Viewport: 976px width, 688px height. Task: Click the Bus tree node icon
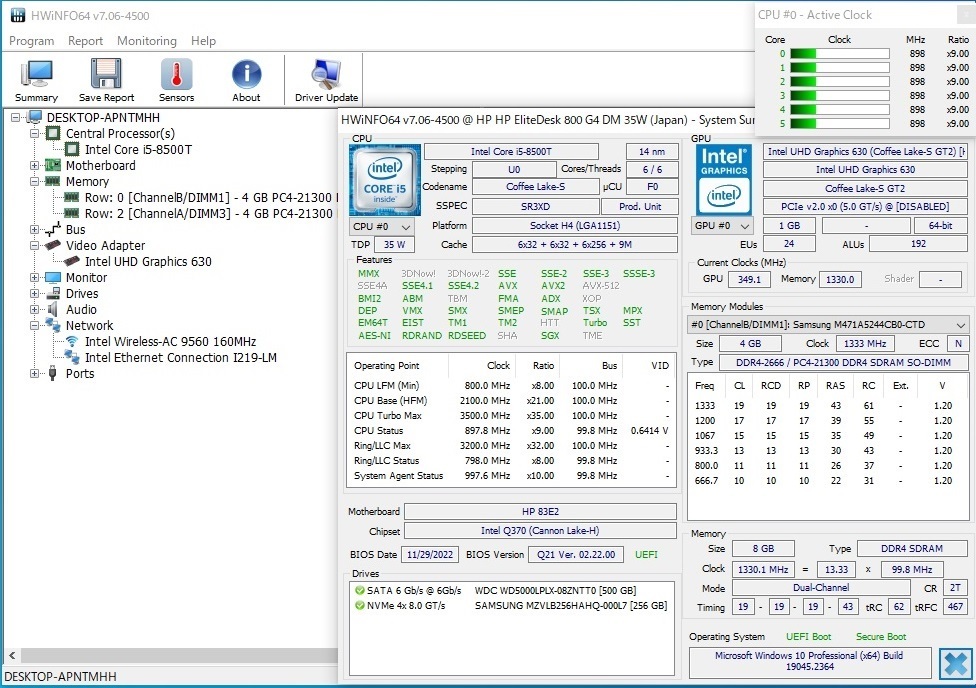[54, 229]
